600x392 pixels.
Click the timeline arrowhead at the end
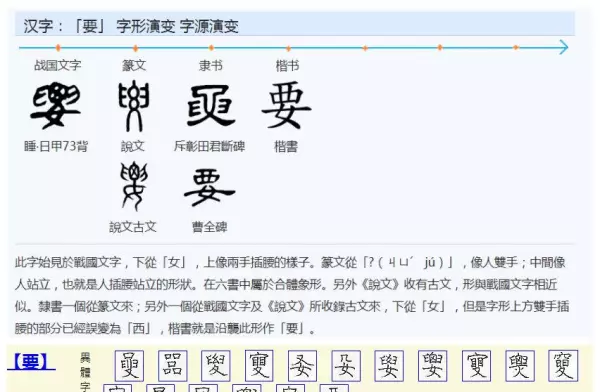click(x=563, y=47)
